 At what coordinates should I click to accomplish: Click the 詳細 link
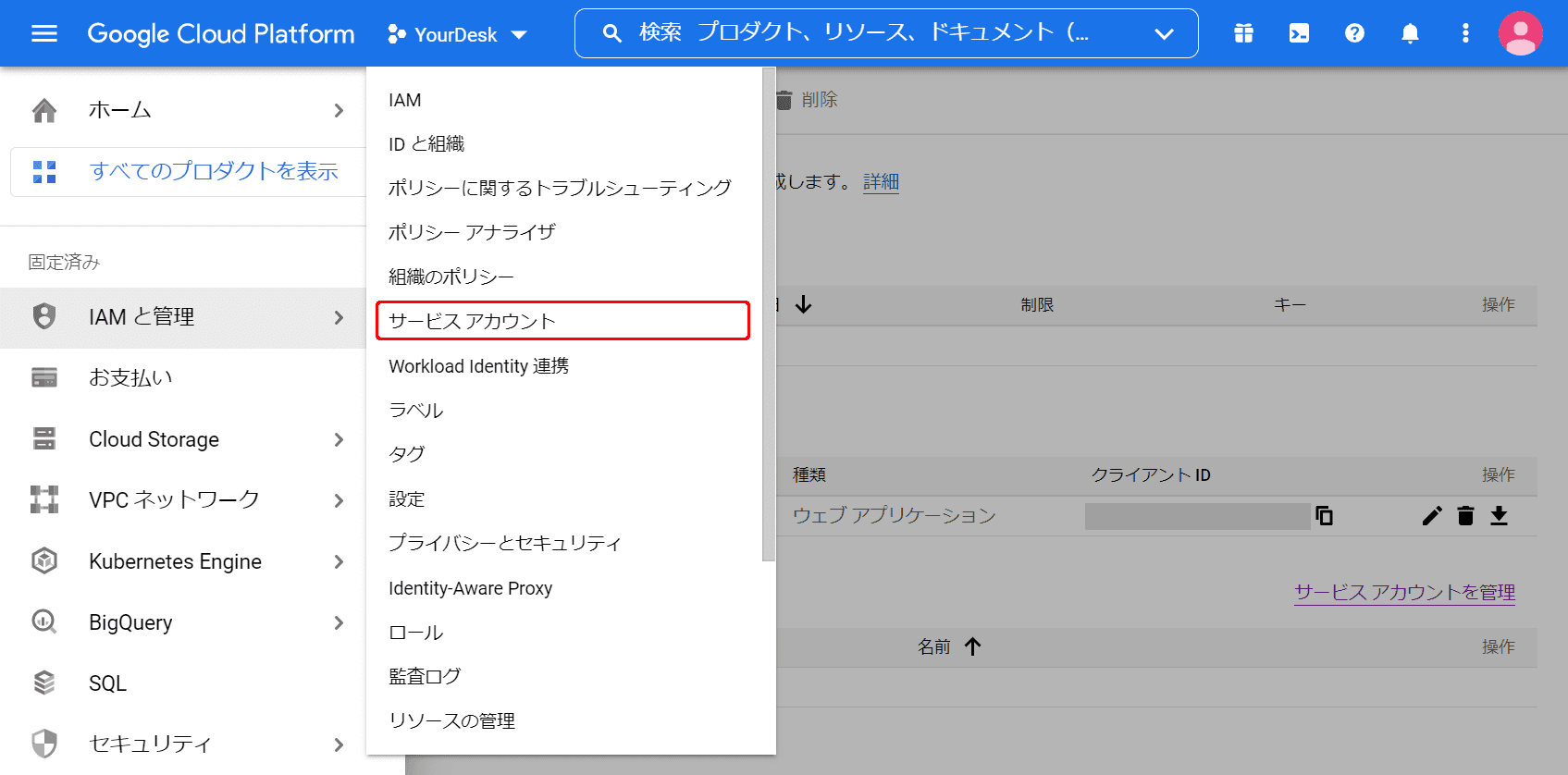coord(881,181)
